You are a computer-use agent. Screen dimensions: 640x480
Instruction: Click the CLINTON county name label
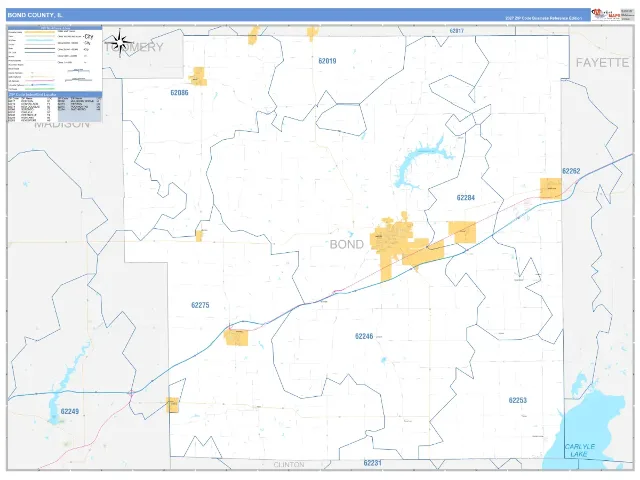pos(289,464)
